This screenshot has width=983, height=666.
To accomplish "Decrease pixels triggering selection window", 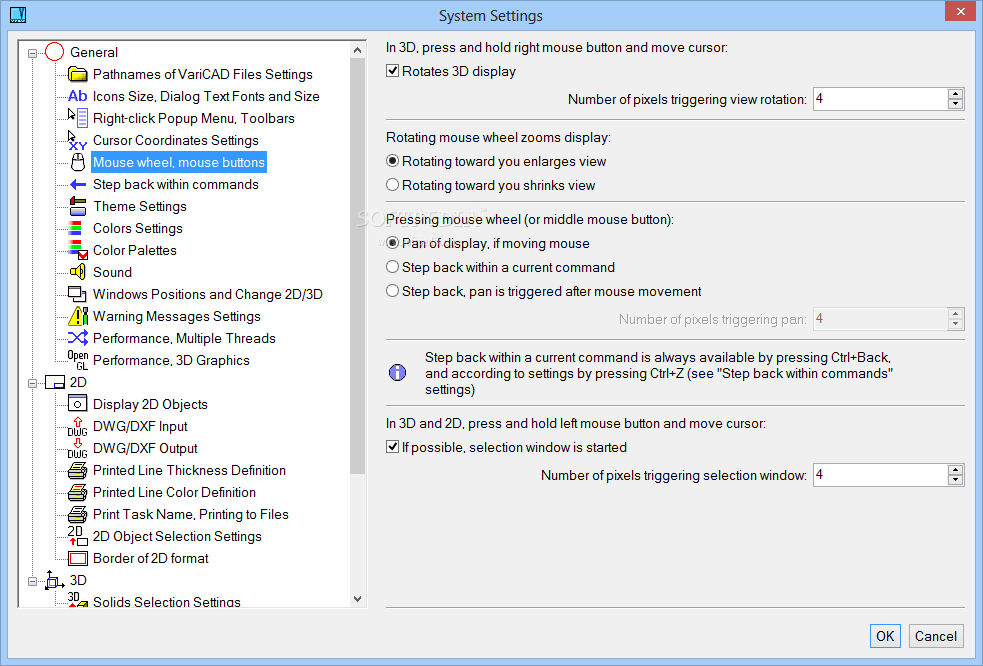I will [x=955, y=480].
